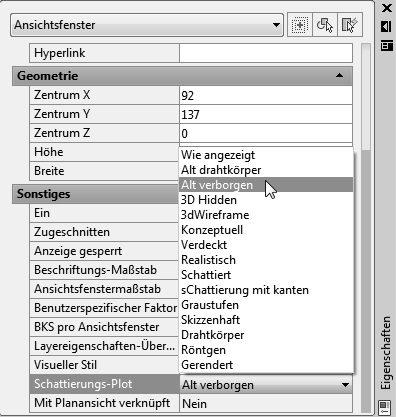396x417 pixels.
Task: Close the Eigenschaften palette
Action: 387,8
